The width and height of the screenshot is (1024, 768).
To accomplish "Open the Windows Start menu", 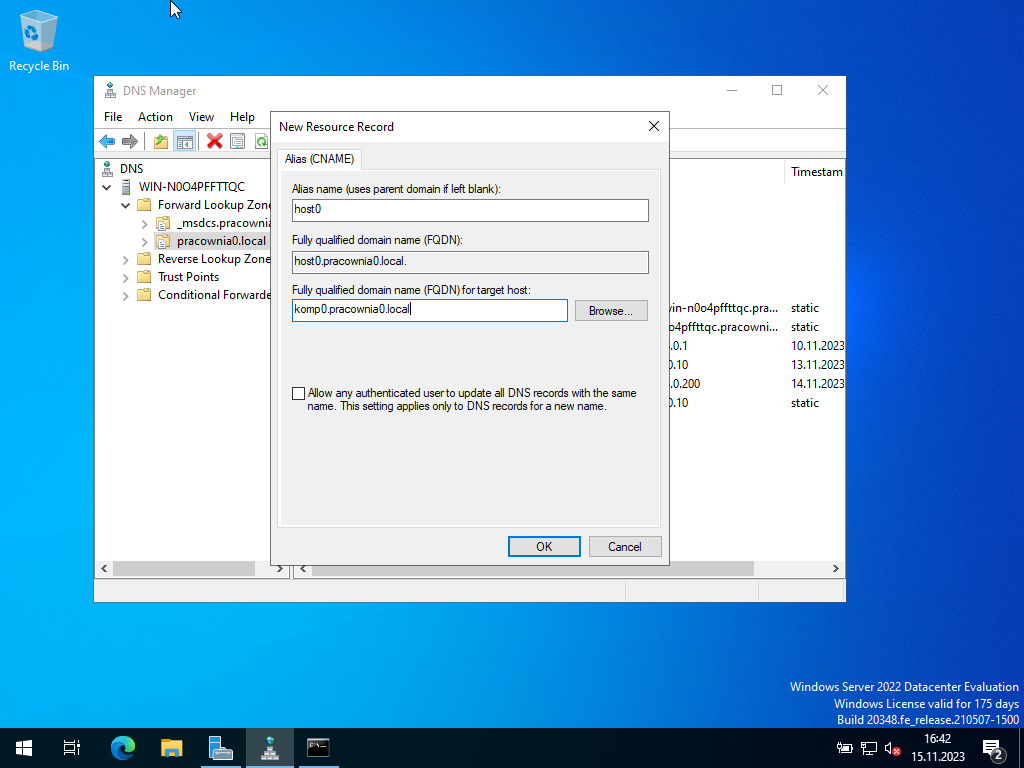I will 24,748.
